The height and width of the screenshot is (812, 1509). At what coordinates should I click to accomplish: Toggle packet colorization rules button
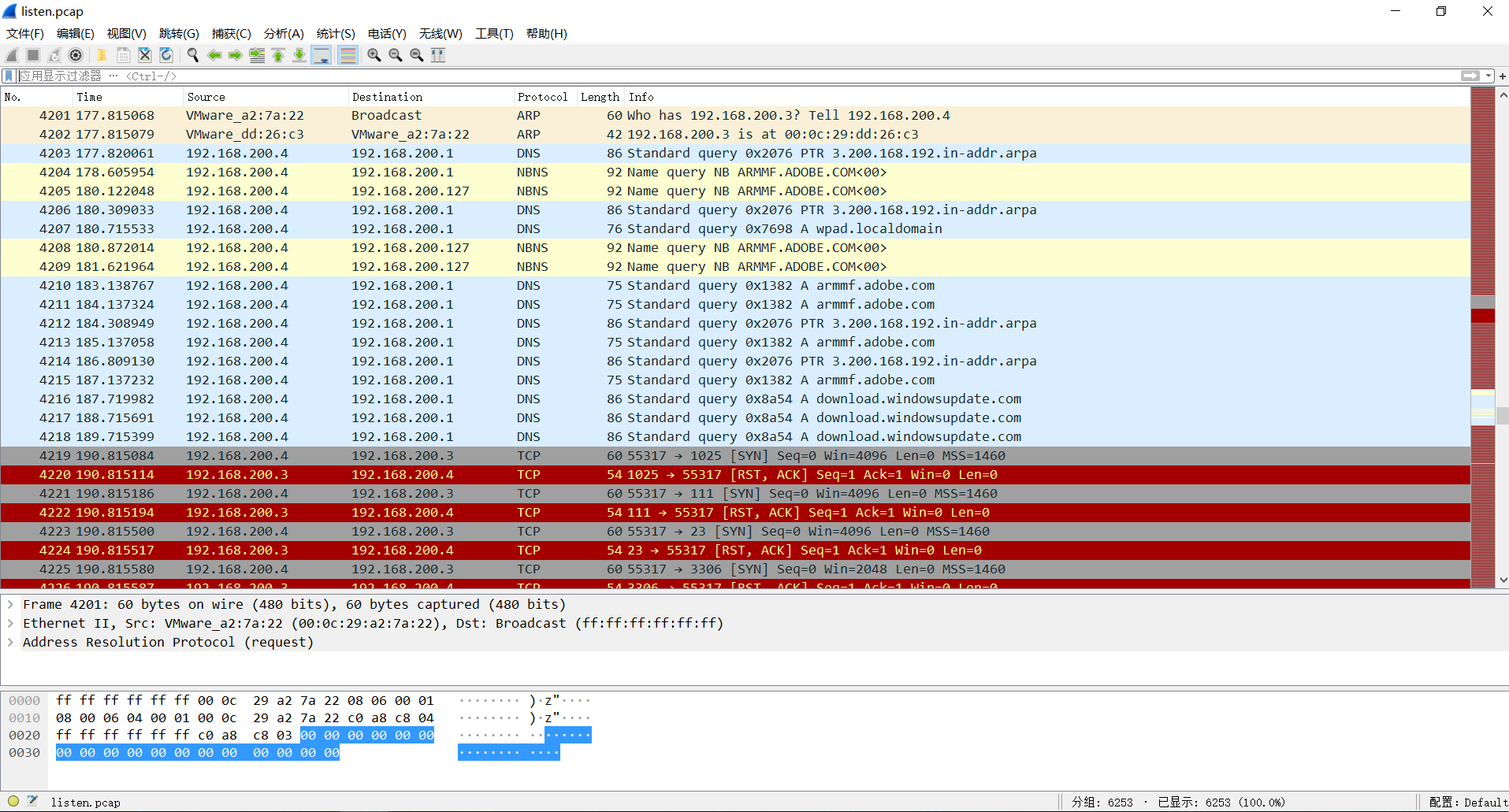pyautogui.click(x=348, y=55)
